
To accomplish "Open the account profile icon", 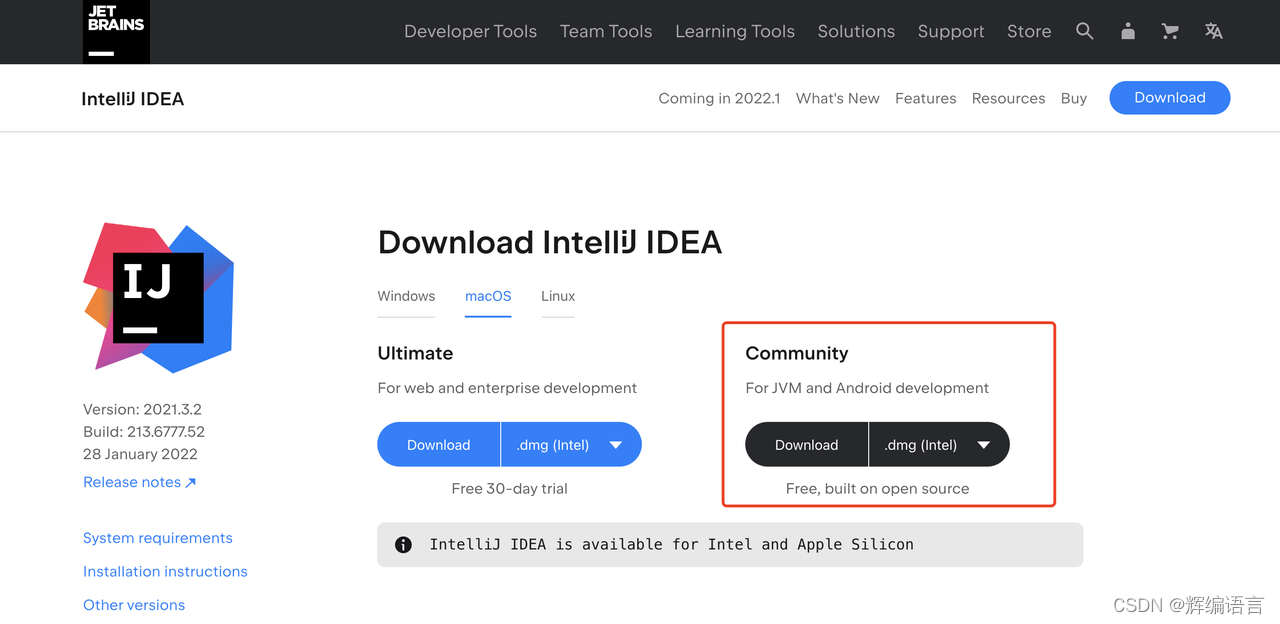I will pos(1128,31).
